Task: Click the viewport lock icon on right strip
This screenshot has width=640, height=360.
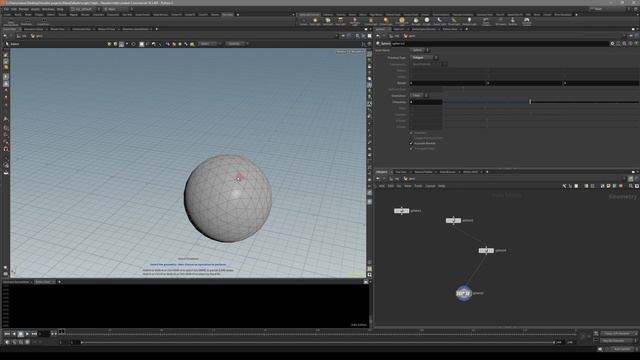Action: tap(369, 67)
